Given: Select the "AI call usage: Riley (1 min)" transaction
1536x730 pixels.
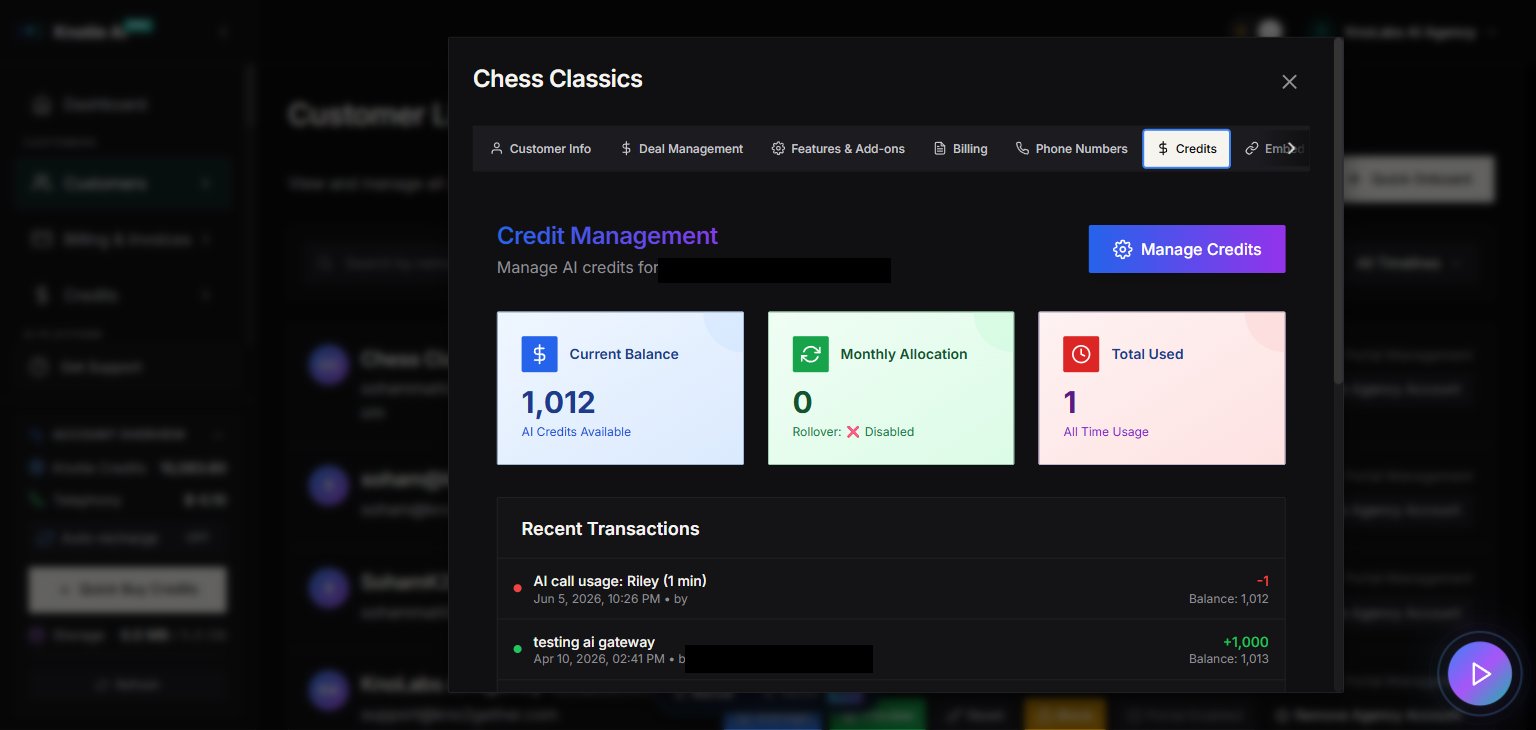Looking at the screenshot, I should (891, 589).
